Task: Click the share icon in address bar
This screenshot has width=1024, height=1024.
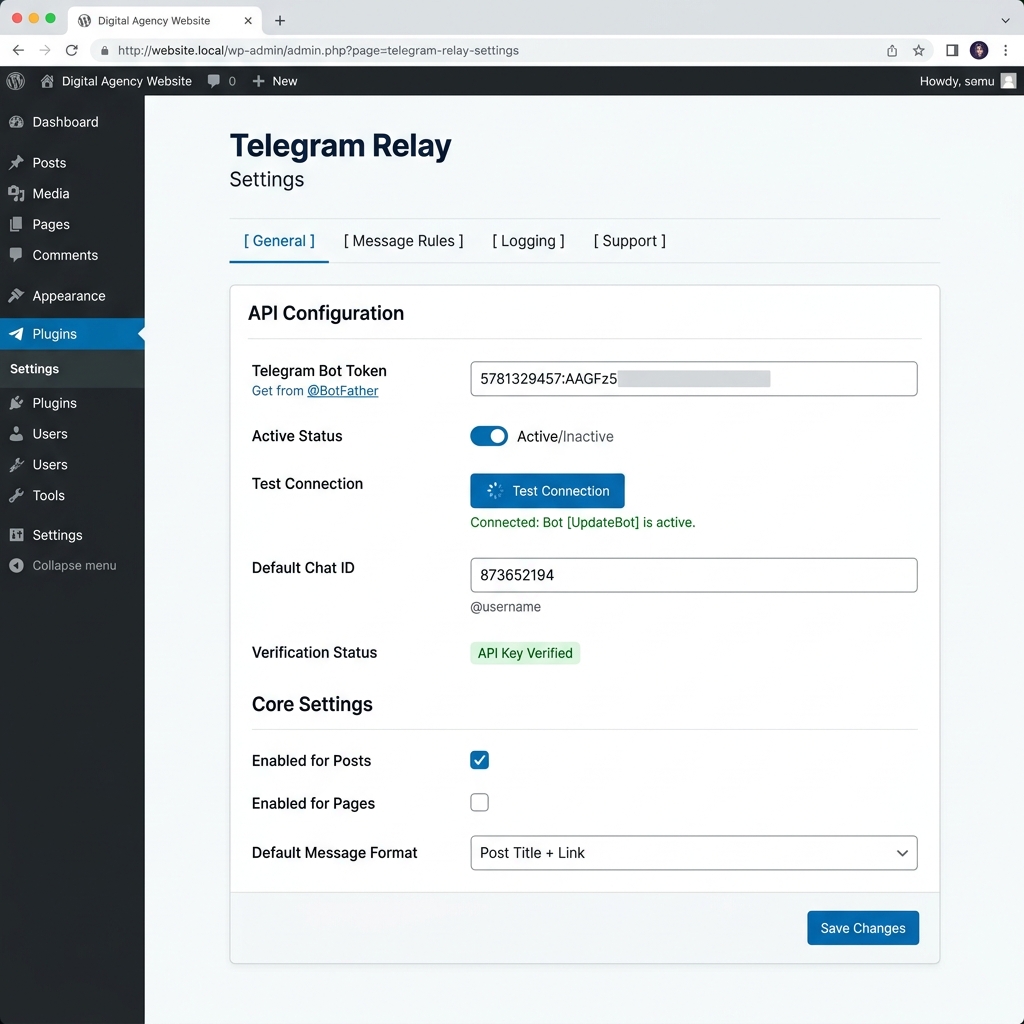Action: (892, 50)
